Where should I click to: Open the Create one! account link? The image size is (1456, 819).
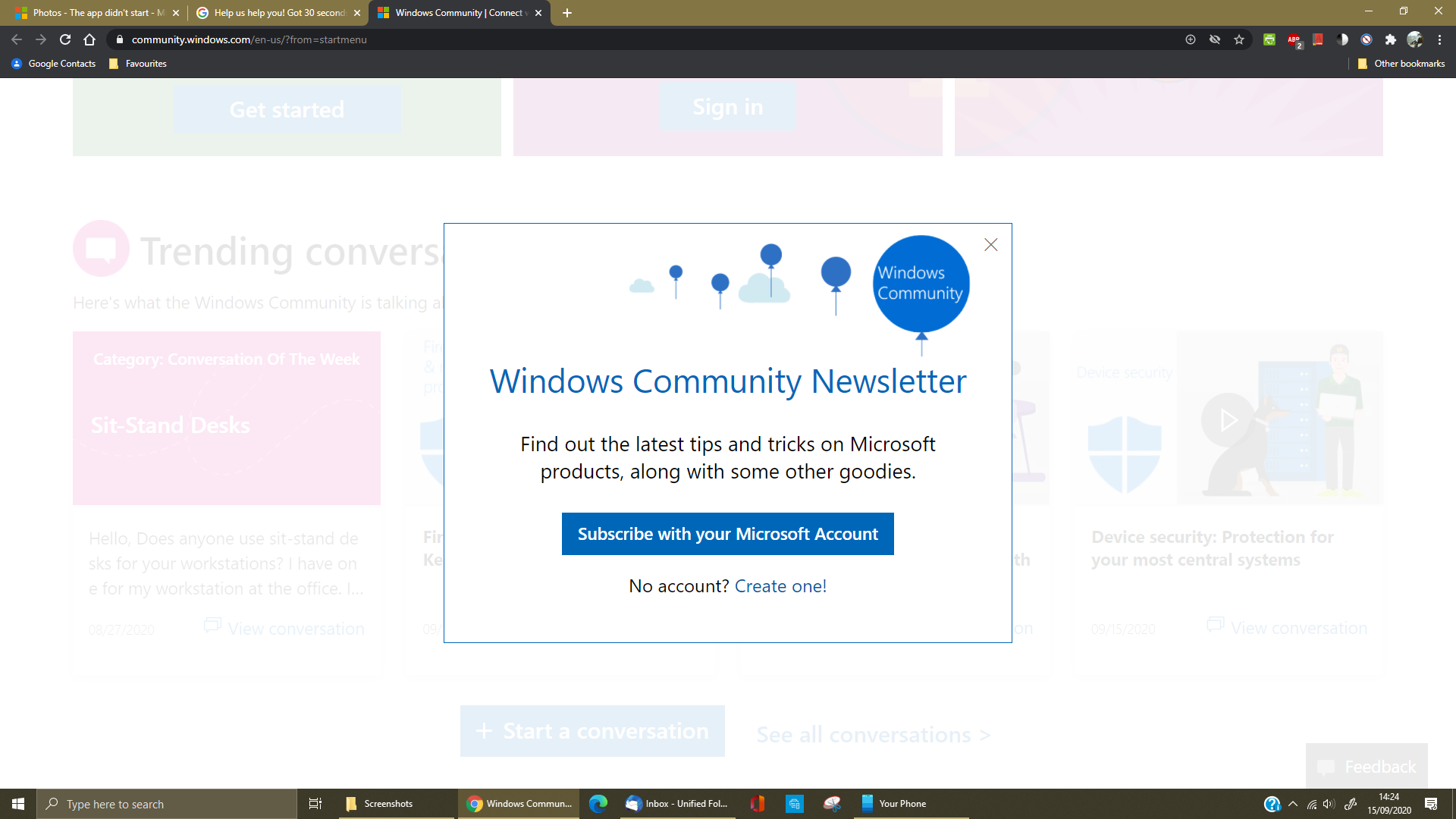click(780, 586)
